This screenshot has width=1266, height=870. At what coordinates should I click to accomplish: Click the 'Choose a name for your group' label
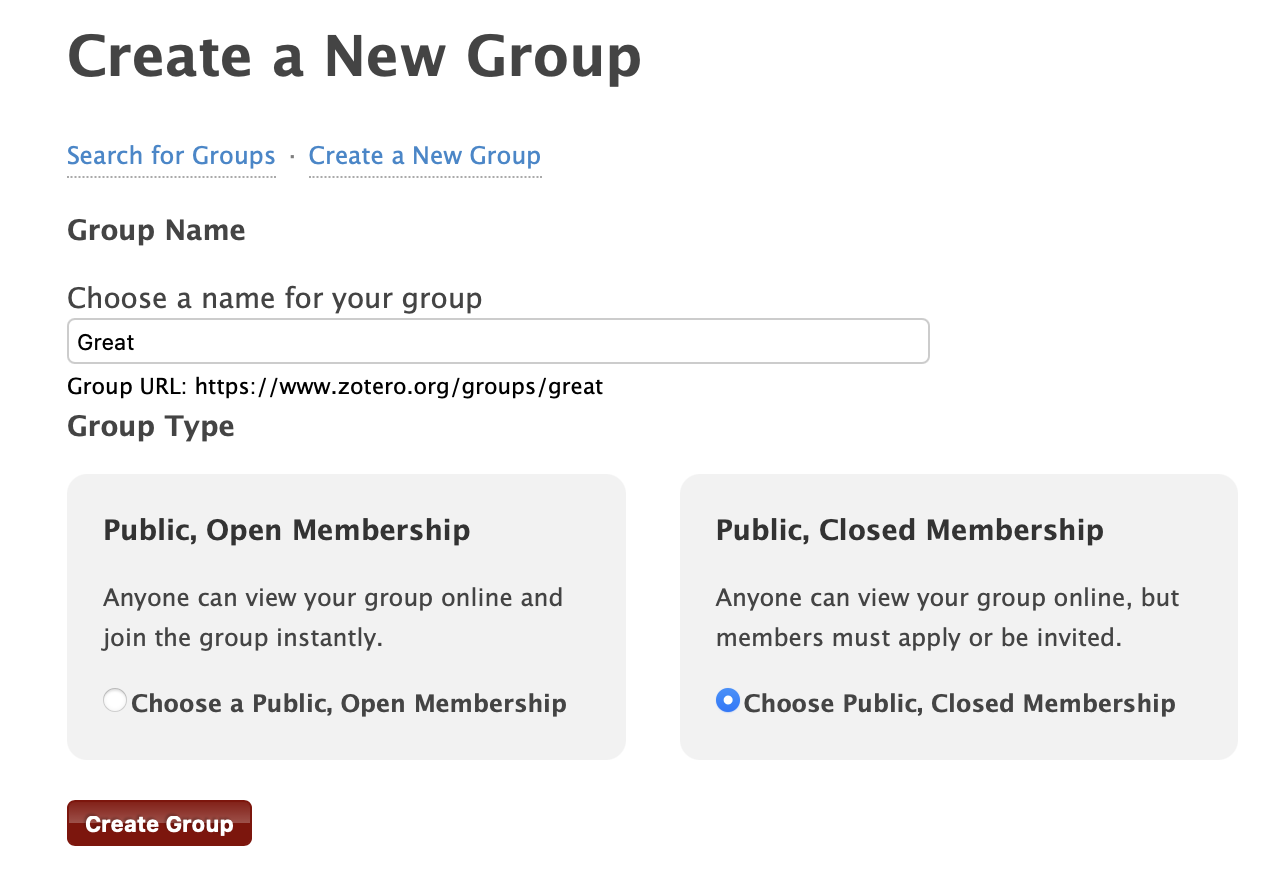pos(274,298)
